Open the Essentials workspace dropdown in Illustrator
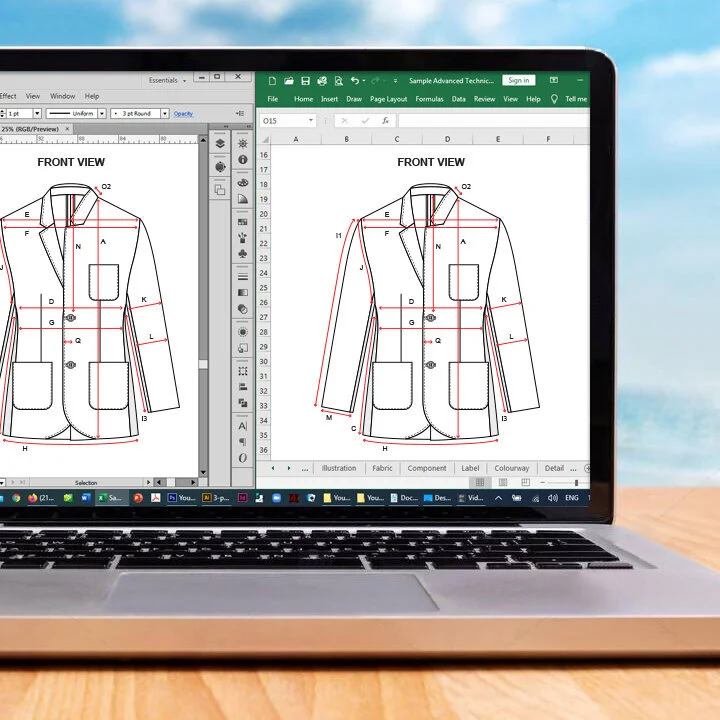The image size is (720, 720). click(167, 80)
